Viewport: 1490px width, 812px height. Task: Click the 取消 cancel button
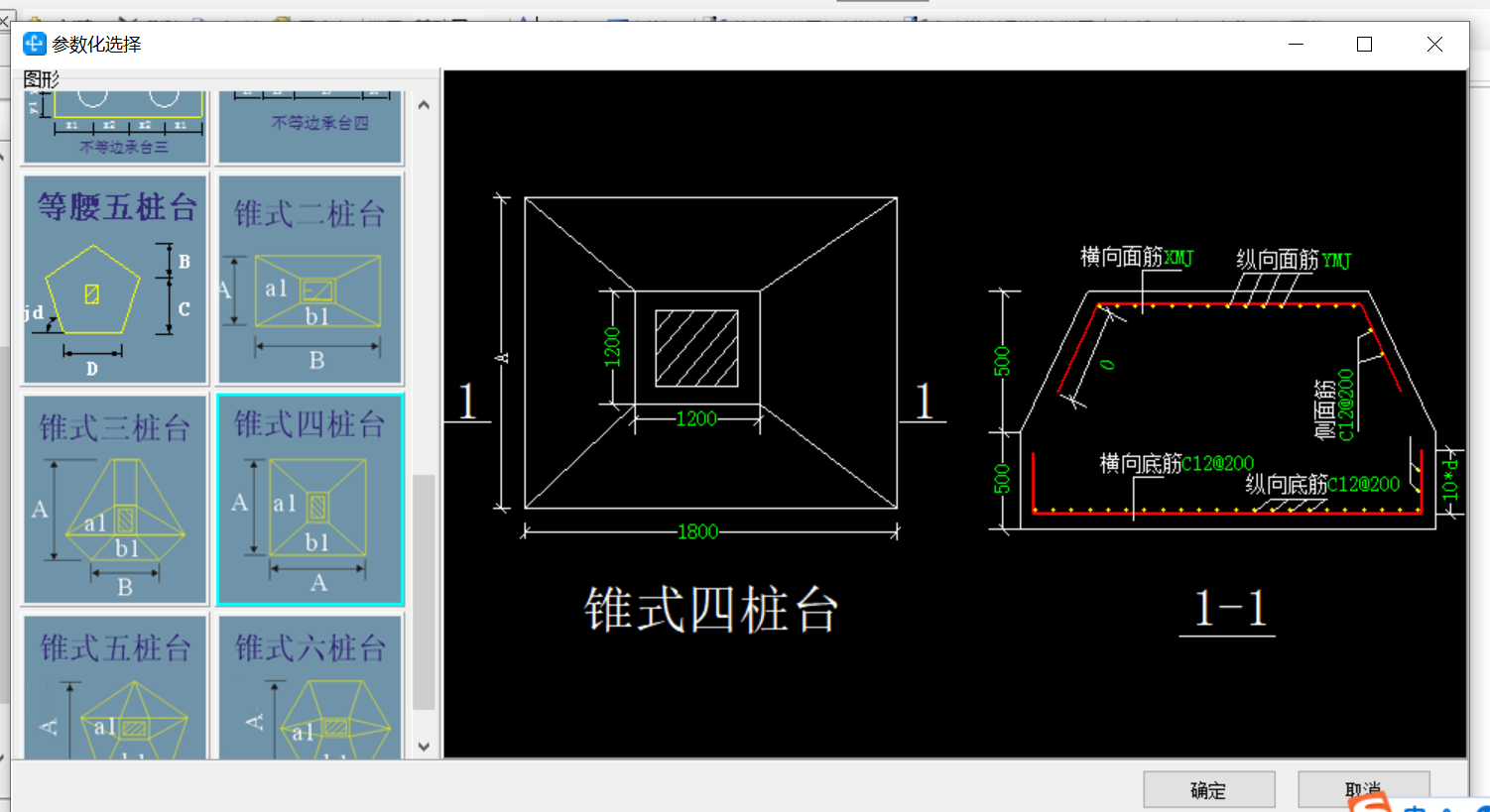pyautogui.click(x=1363, y=790)
